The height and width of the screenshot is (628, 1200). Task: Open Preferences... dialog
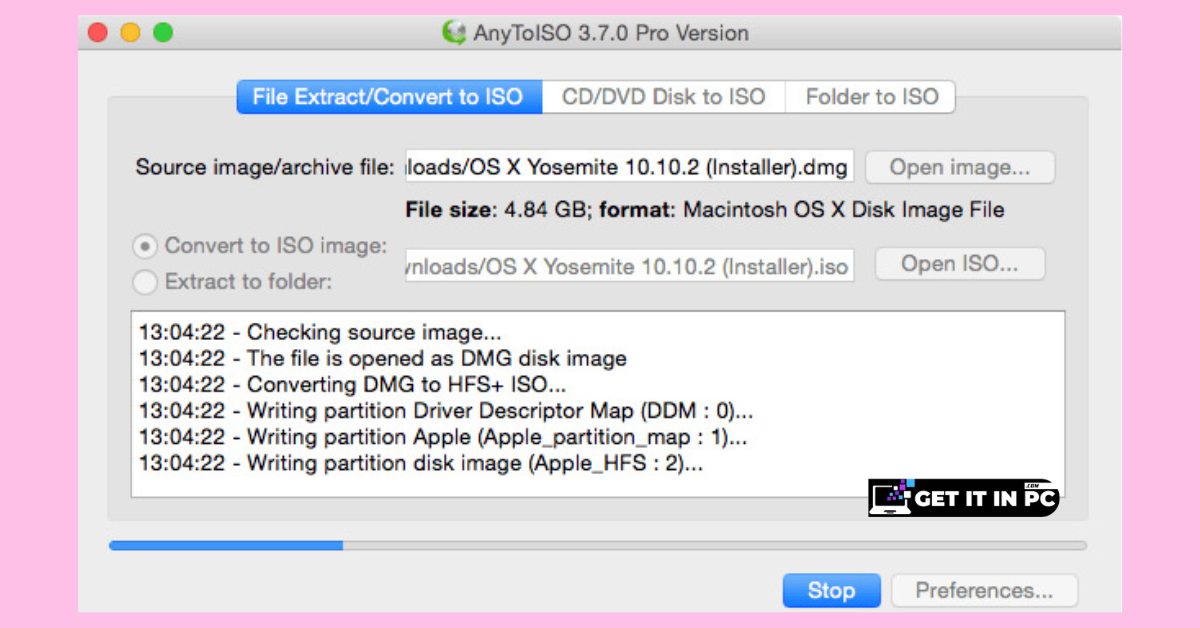click(985, 590)
